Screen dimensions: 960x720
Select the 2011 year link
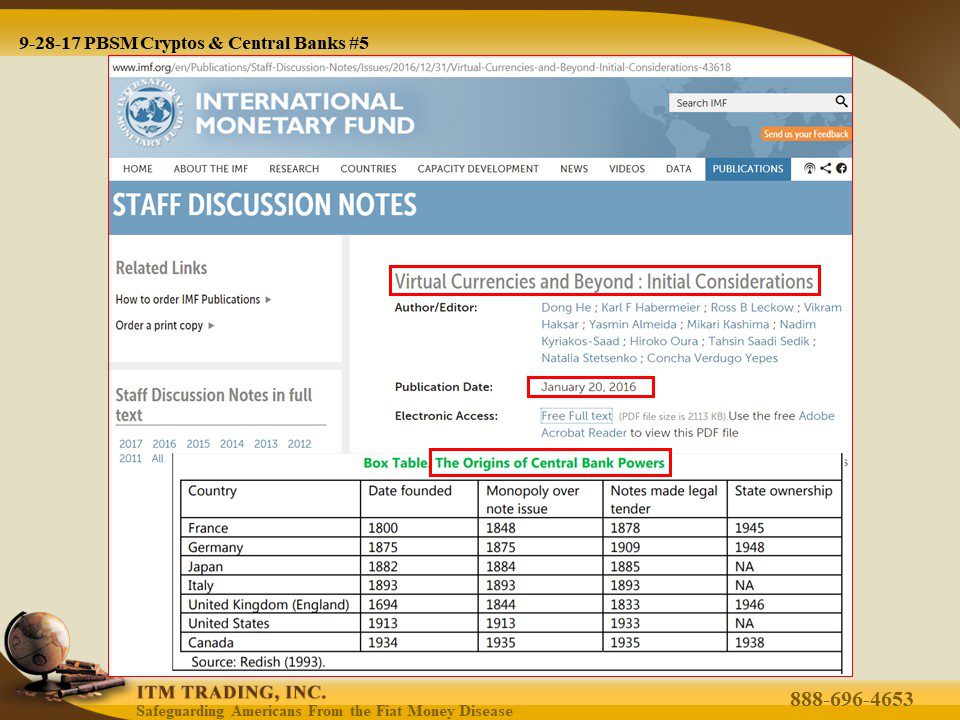[x=130, y=459]
